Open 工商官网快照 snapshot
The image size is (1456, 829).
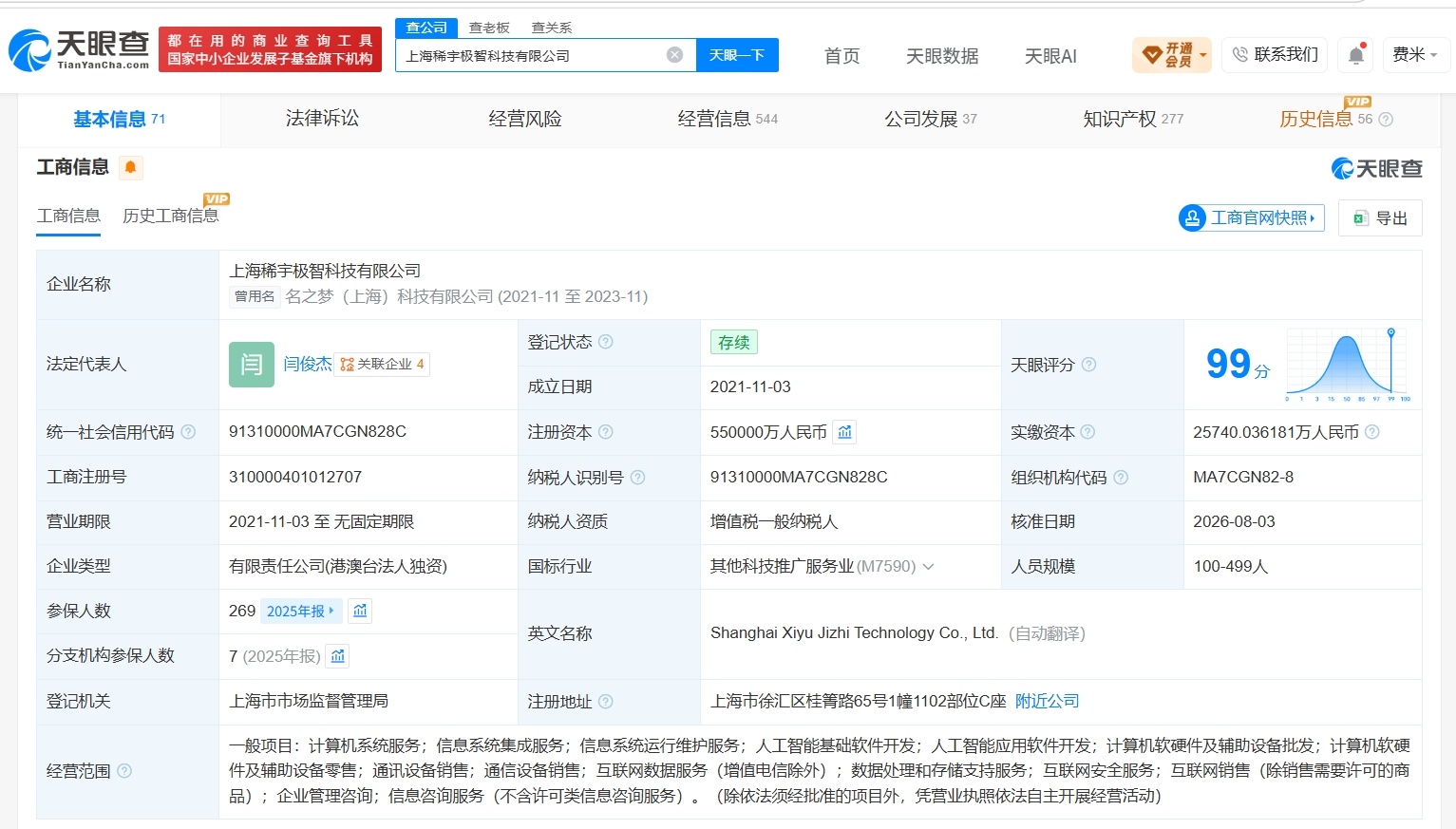(1251, 218)
